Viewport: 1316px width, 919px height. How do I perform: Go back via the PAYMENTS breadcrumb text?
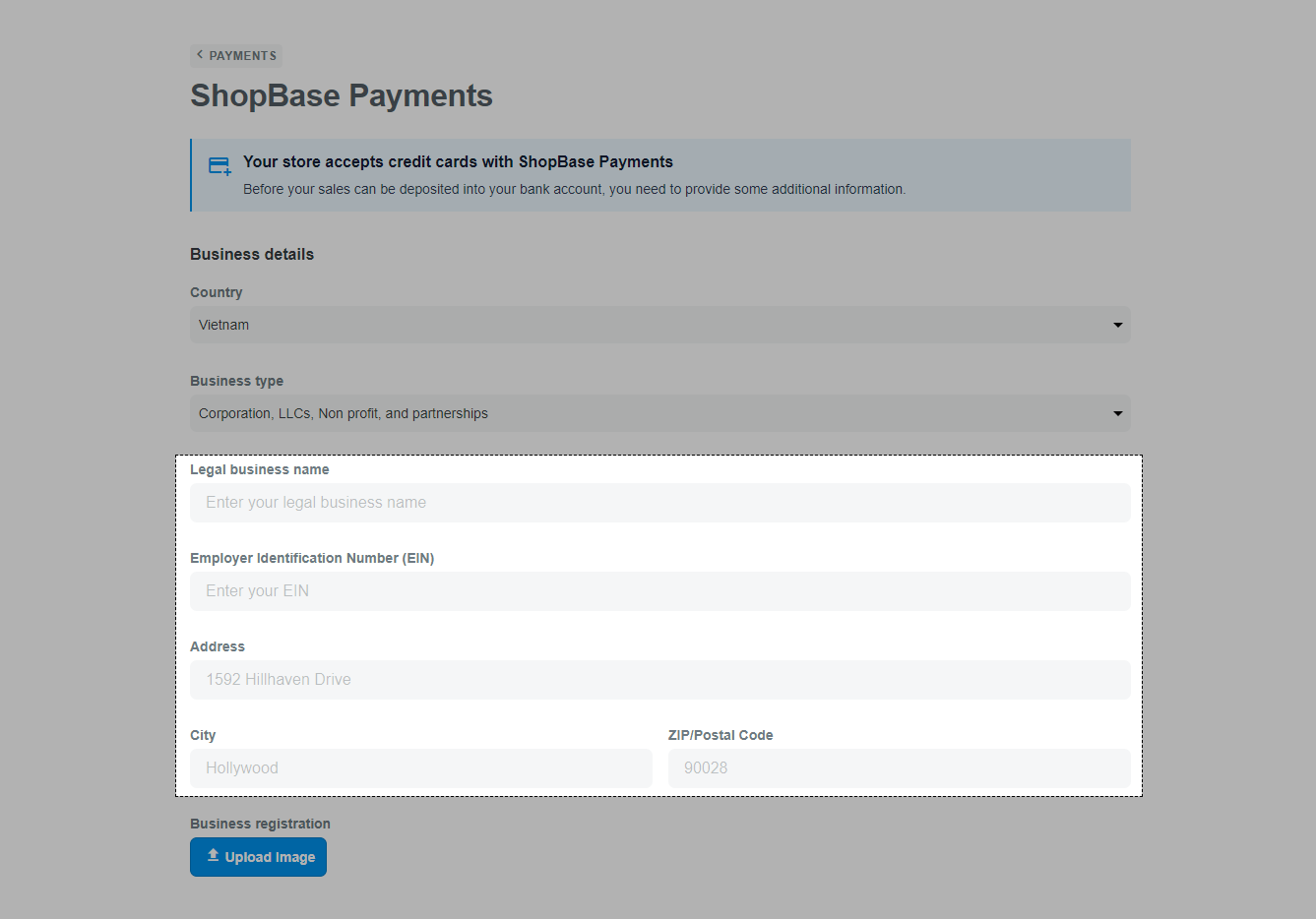pyautogui.click(x=242, y=56)
